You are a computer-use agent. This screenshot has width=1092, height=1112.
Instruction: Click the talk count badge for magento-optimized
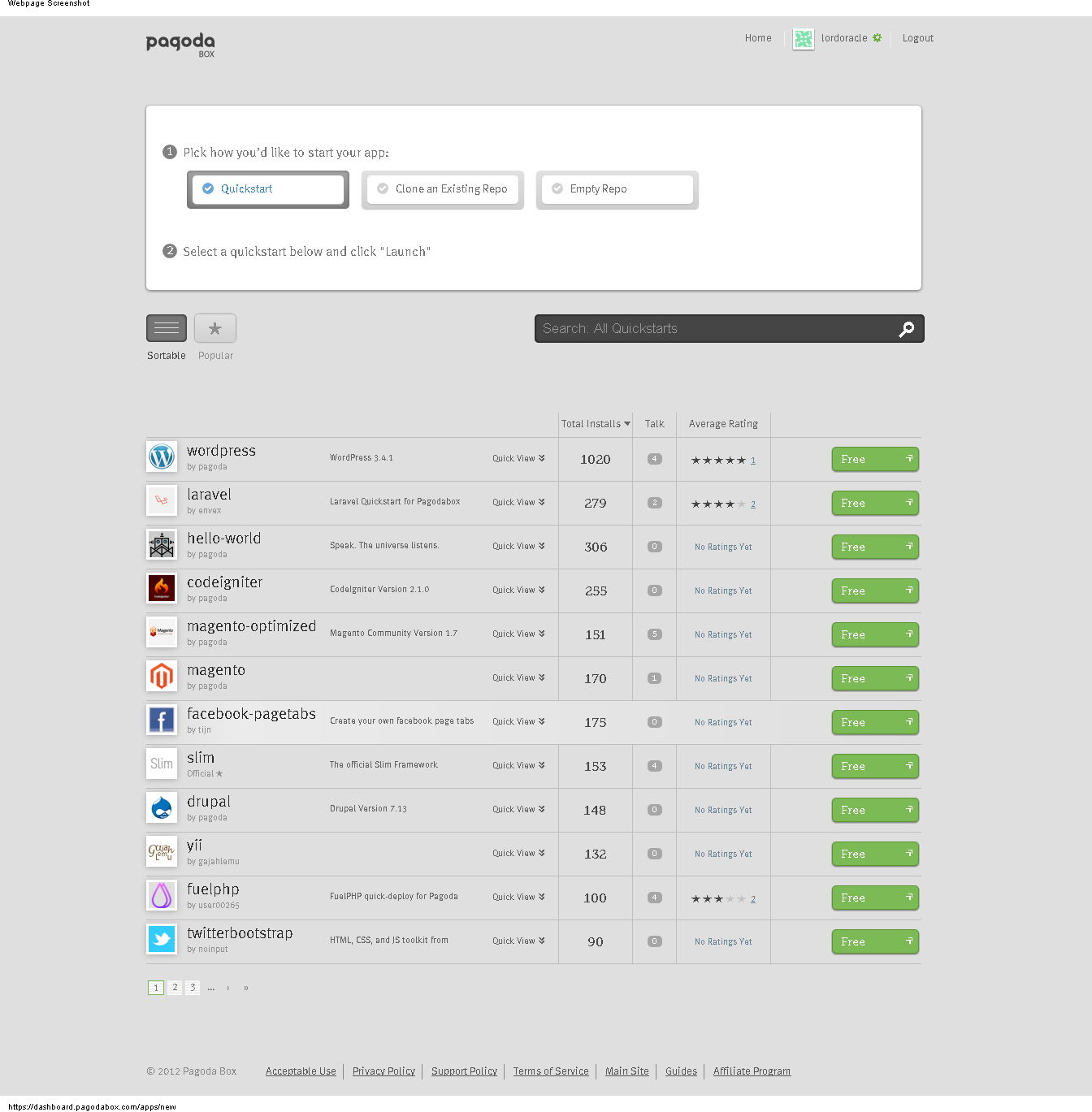(654, 634)
